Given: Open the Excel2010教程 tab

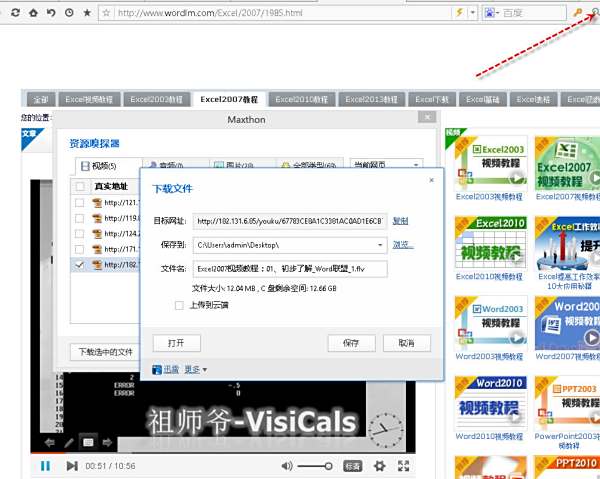Looking at the screenshot, I should (302, 99).
